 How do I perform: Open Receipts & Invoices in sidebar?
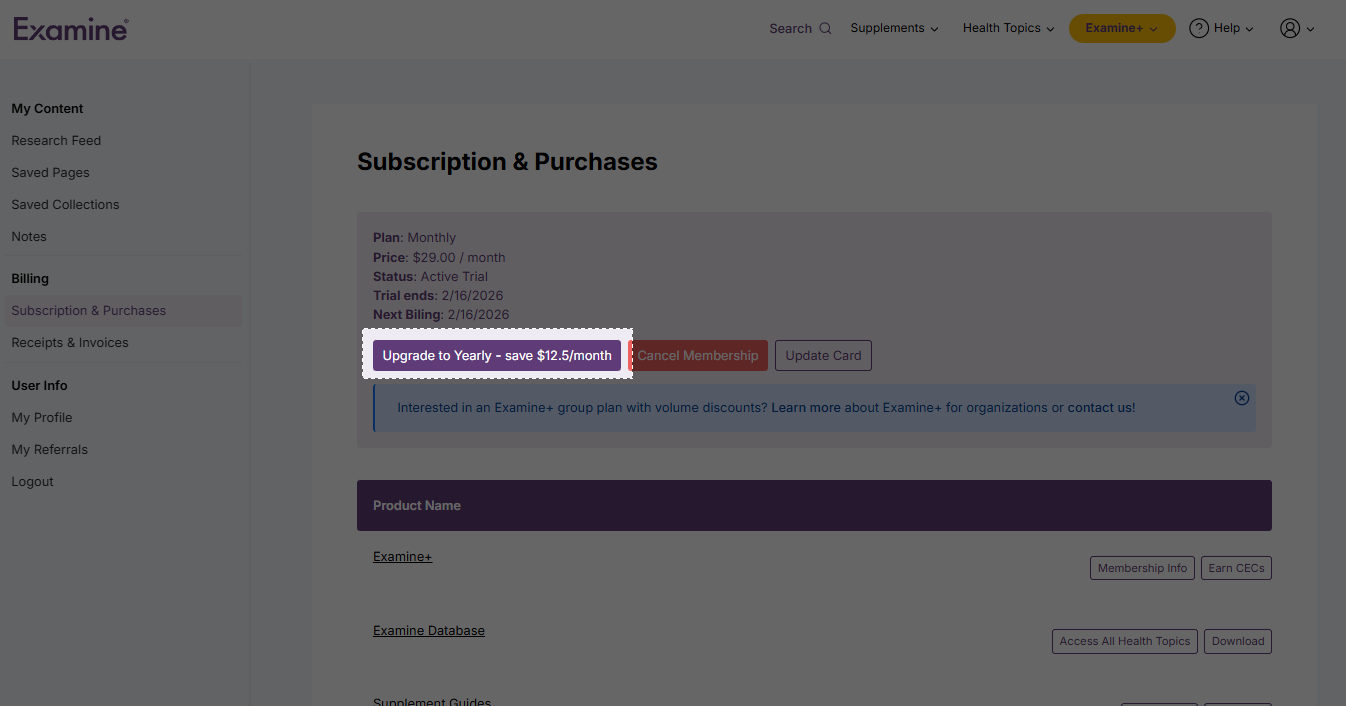click(x=70, y=342)
